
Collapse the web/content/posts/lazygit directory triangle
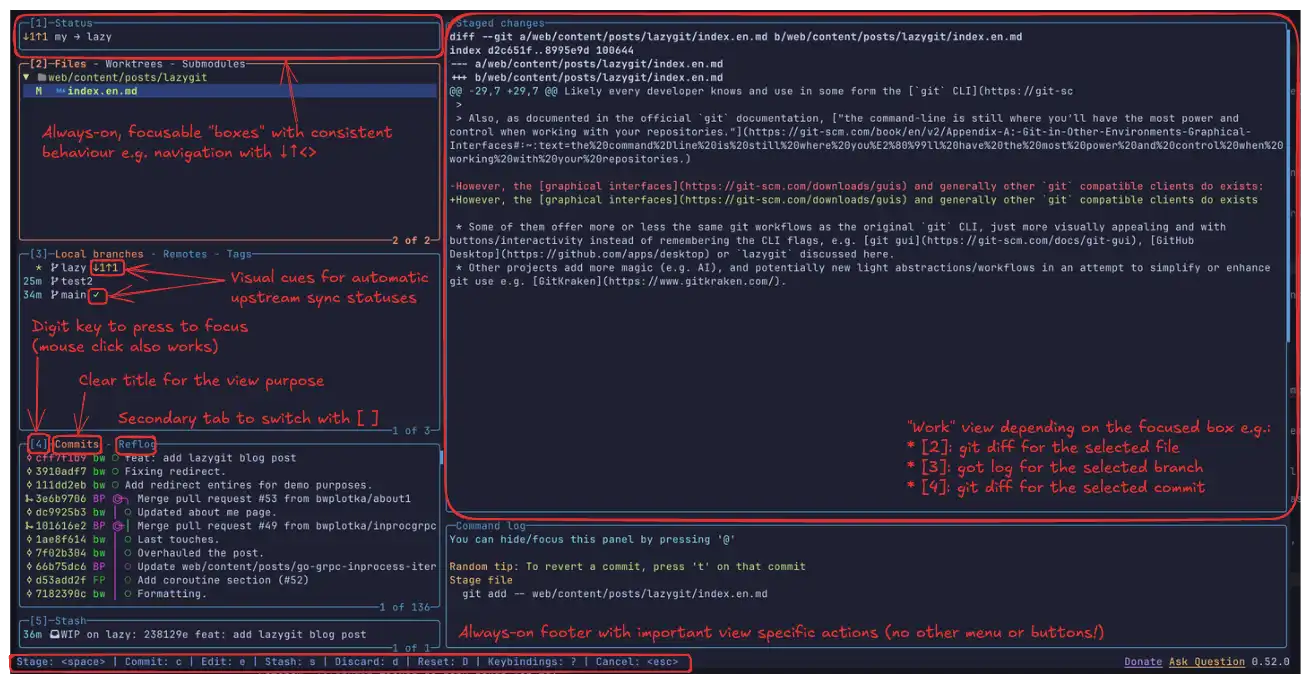click(26, 77)
